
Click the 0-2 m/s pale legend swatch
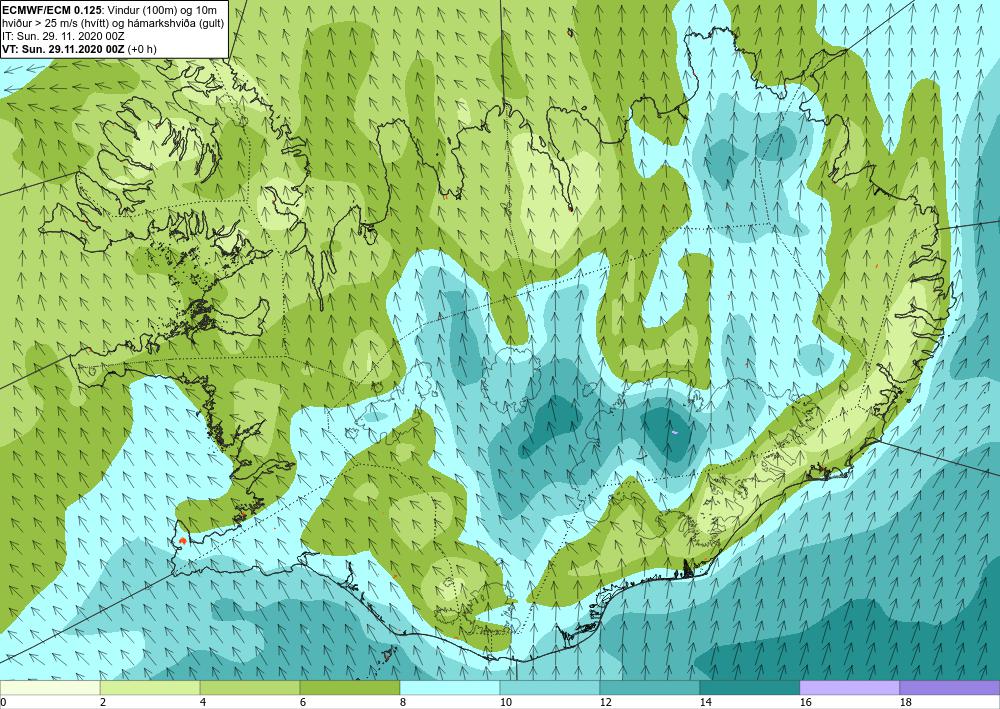[50, 687]
